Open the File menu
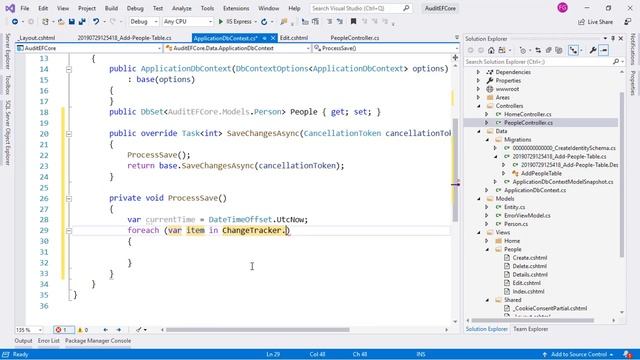This screenshot has height=360, width=640. (24, 8)
